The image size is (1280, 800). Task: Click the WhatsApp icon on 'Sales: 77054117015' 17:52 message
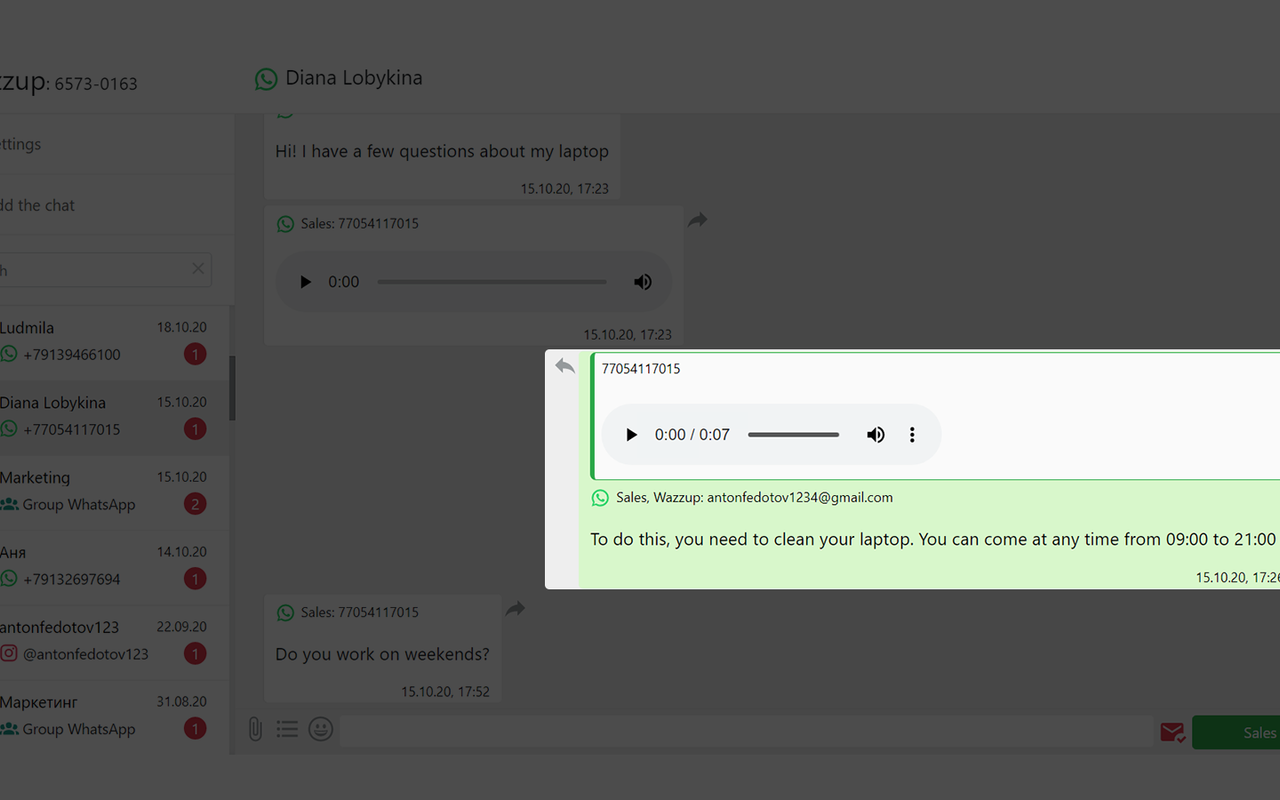[x=286, y=612]
